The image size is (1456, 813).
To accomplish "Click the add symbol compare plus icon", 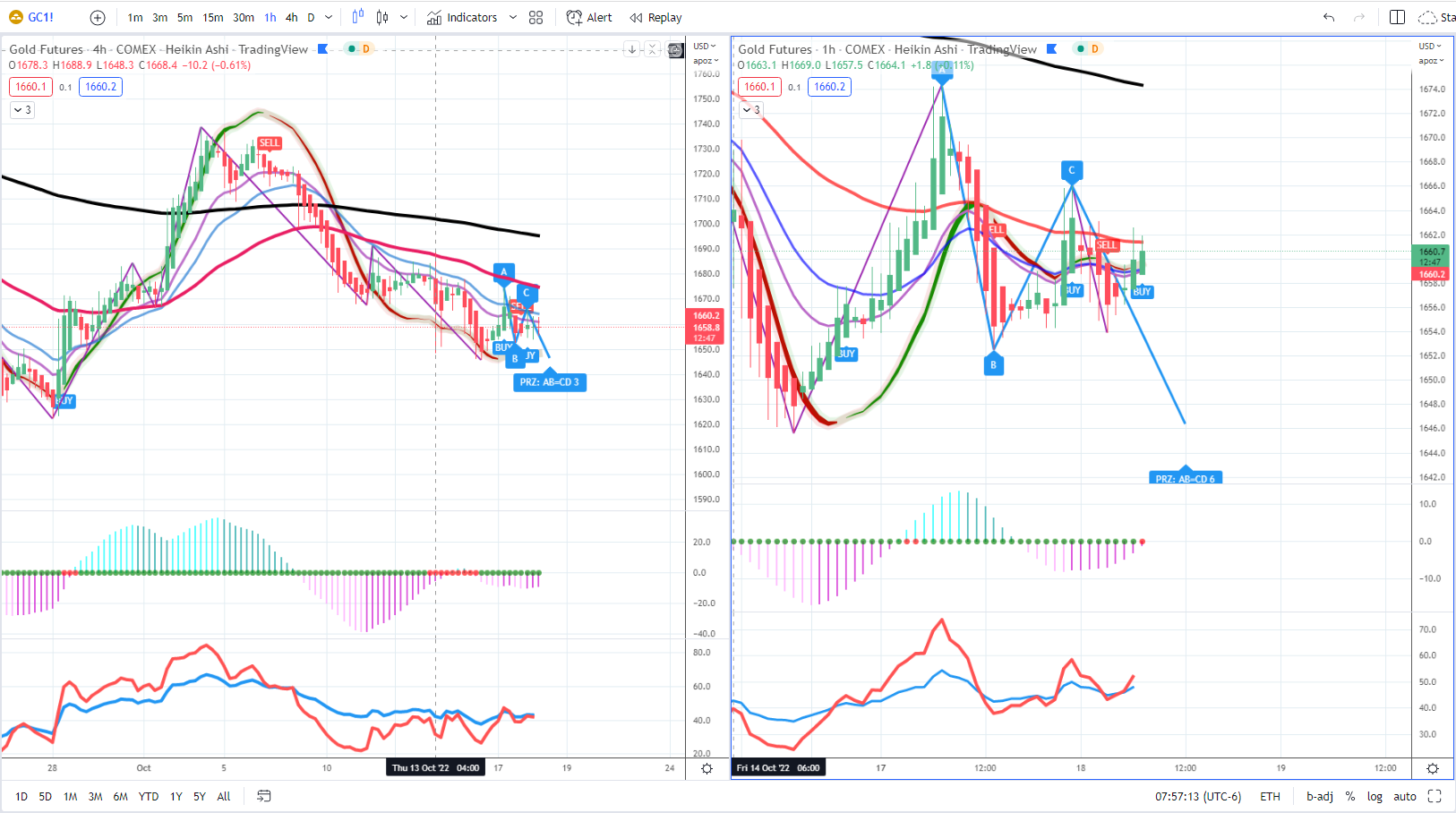I will [98, 17].
